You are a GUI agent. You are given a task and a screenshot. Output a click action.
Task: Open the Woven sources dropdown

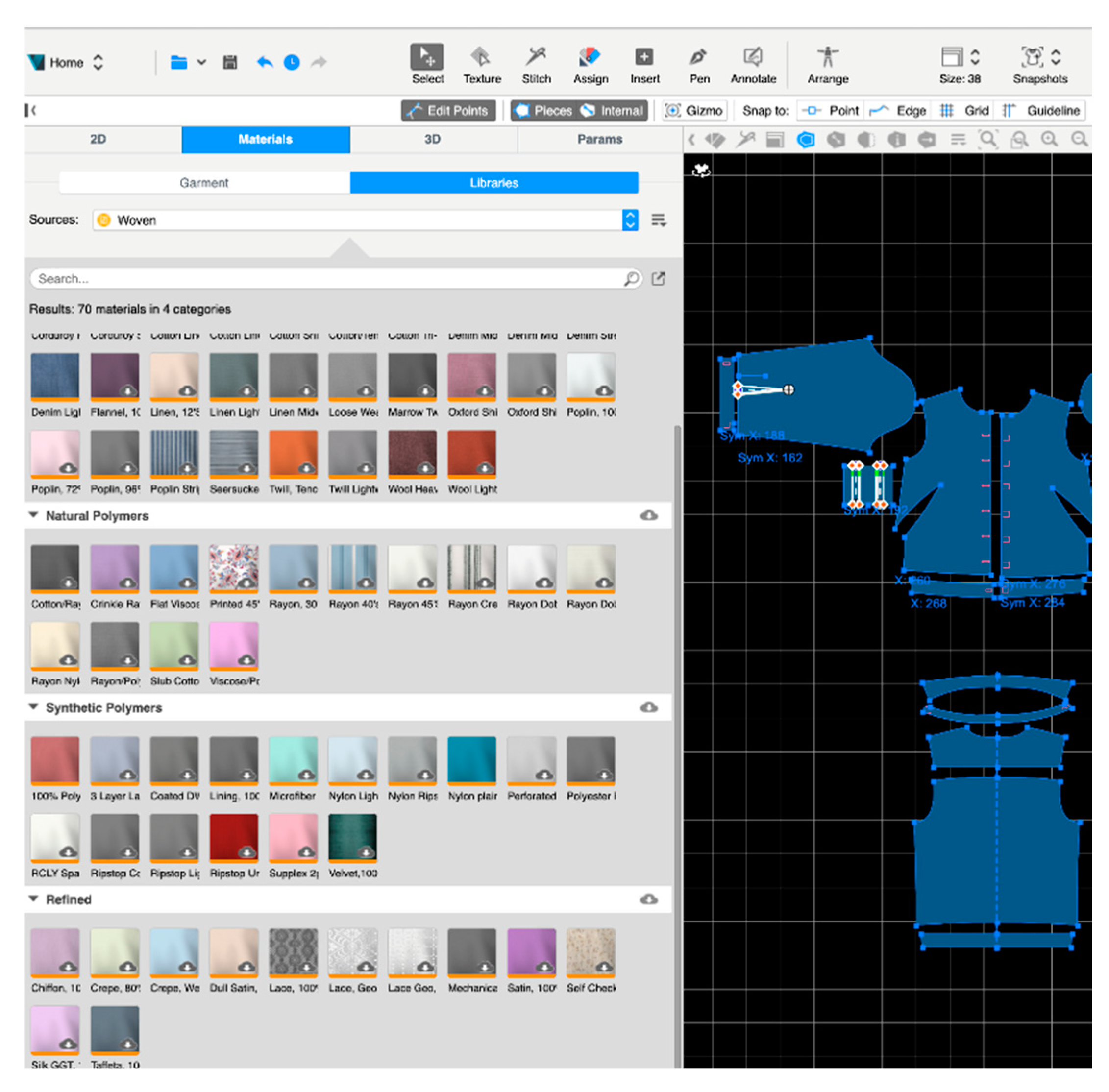pos(366,219)
